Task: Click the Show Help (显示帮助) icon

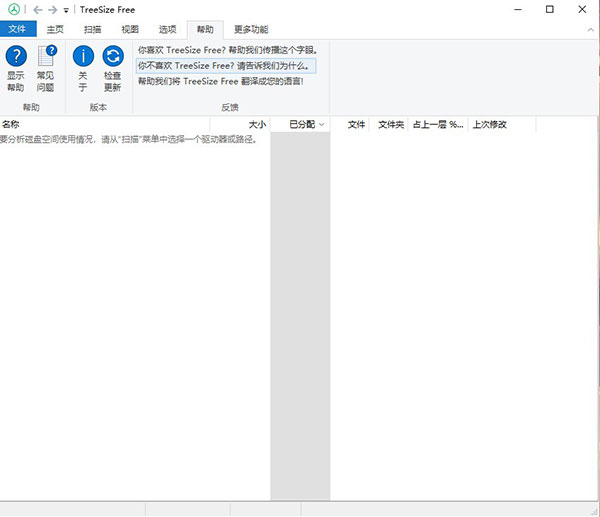Action: pyautogui.click(x=16, y=56)
